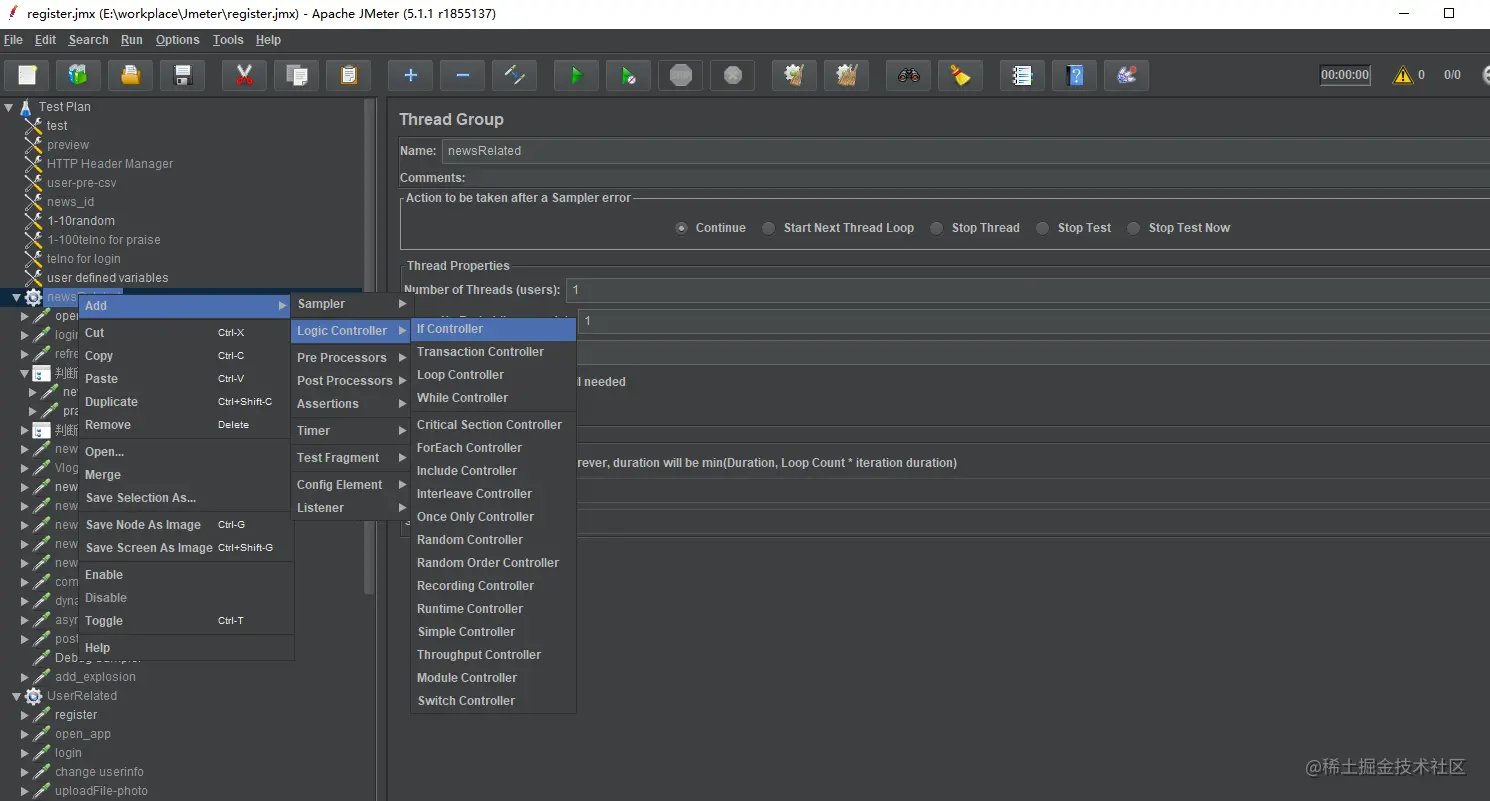Click the tree panel vertical scrollbar
The width and height of the screenshot is (1490, 801).
pyautogui.click(x=370, y=345)
